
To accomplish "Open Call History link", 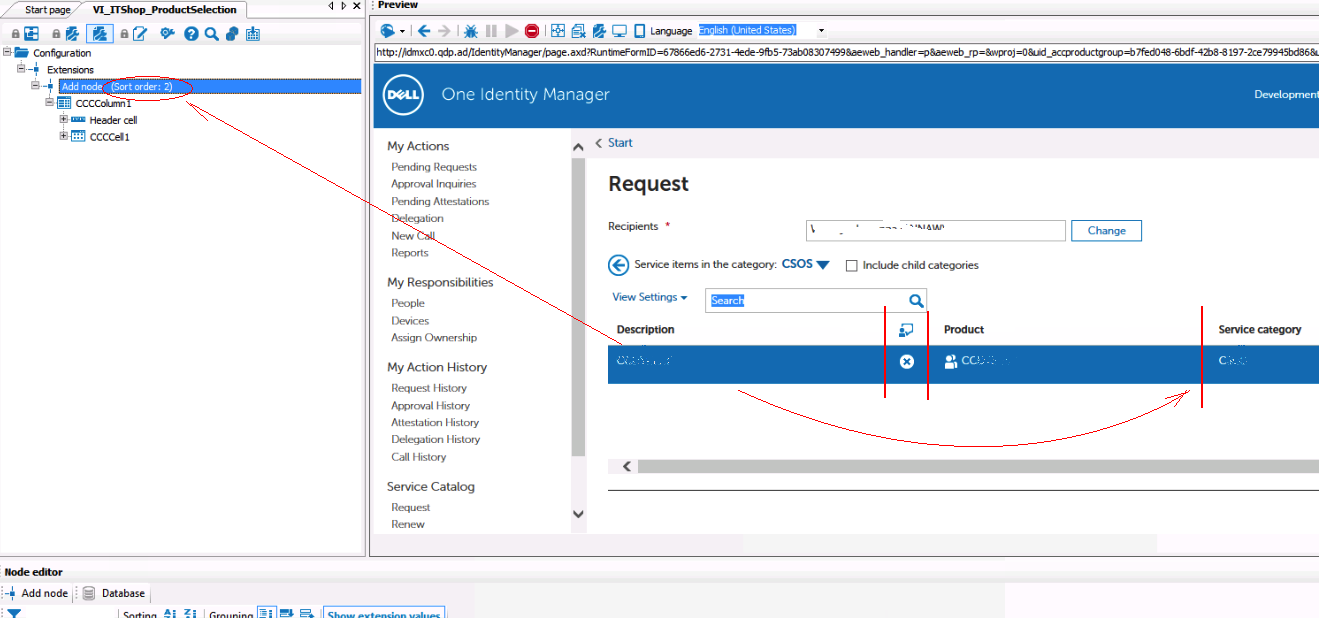I will [x=419, y=457].
